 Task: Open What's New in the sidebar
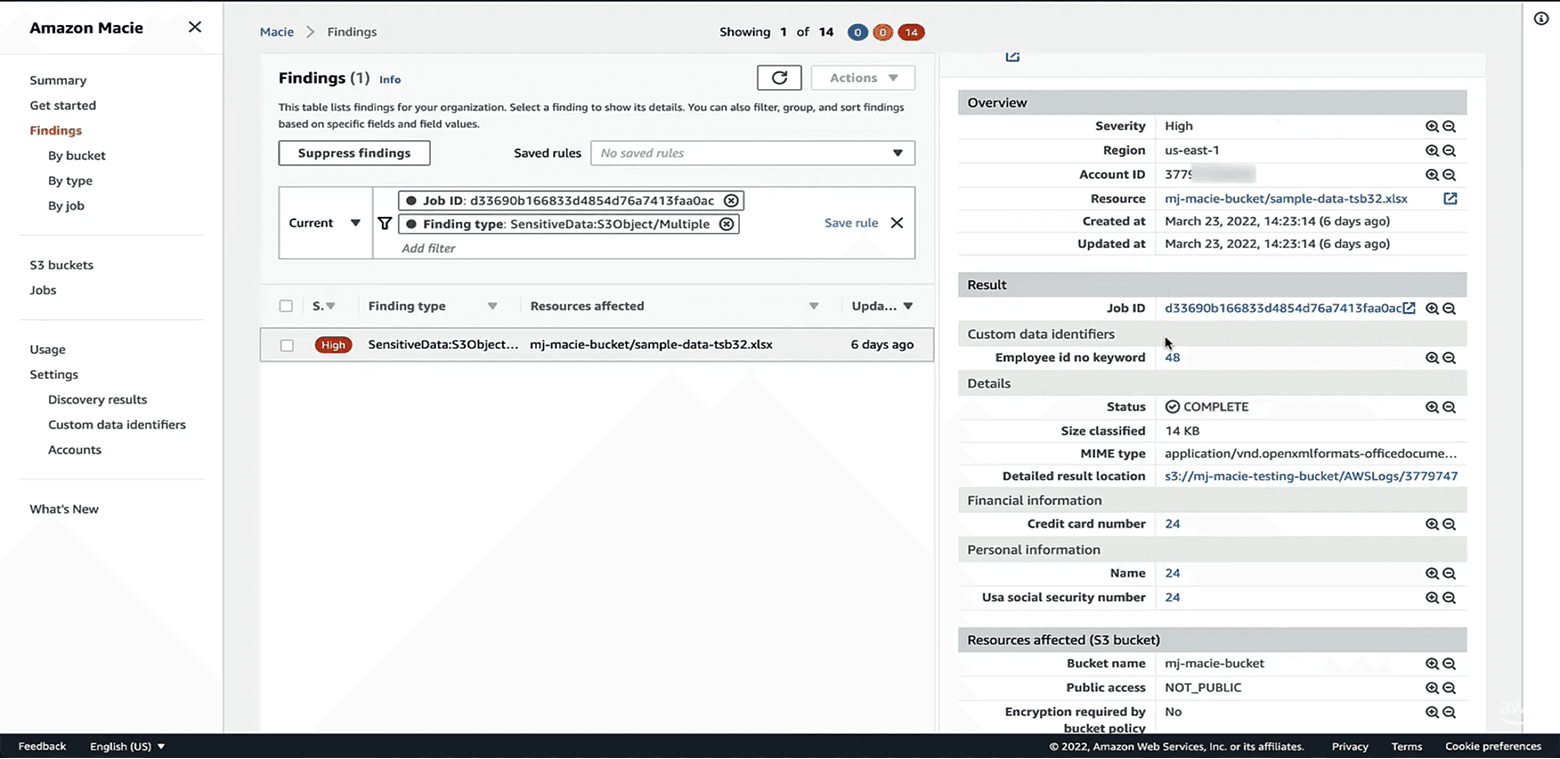64,509
